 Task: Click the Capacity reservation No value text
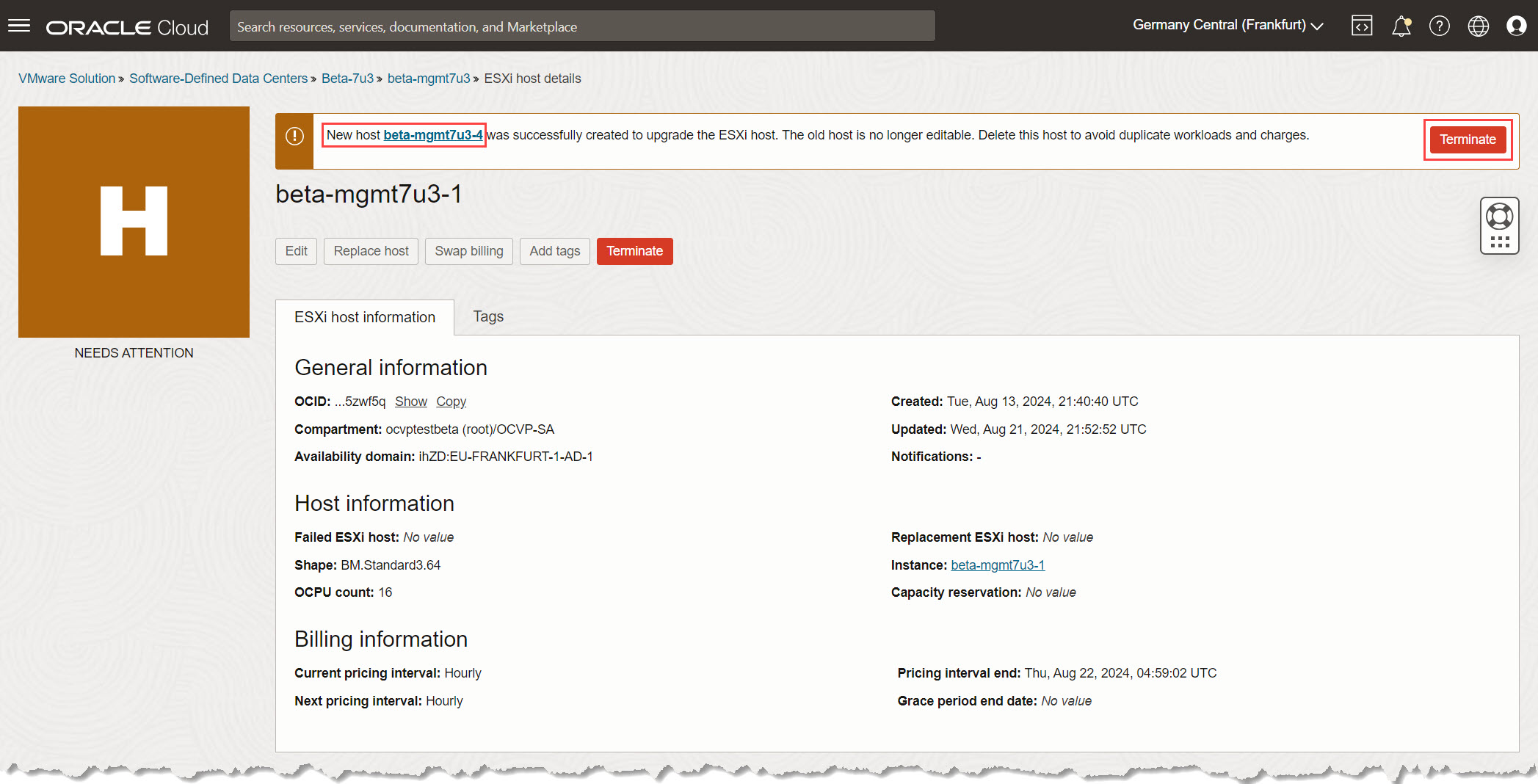coord(1051,592)
